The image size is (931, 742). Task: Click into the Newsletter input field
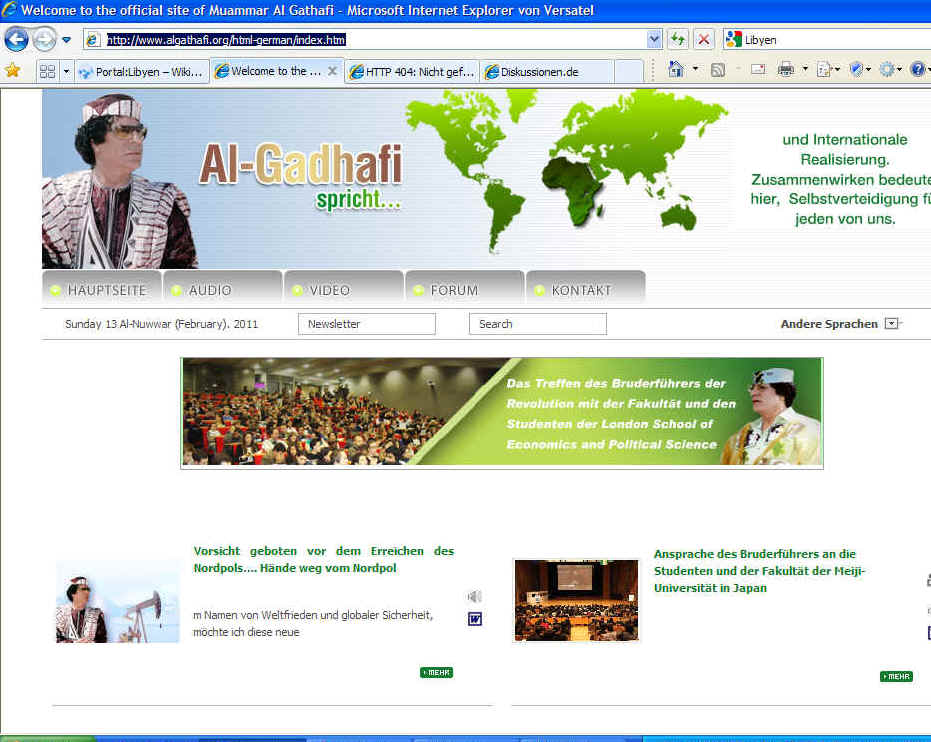[x=366, y=324]
